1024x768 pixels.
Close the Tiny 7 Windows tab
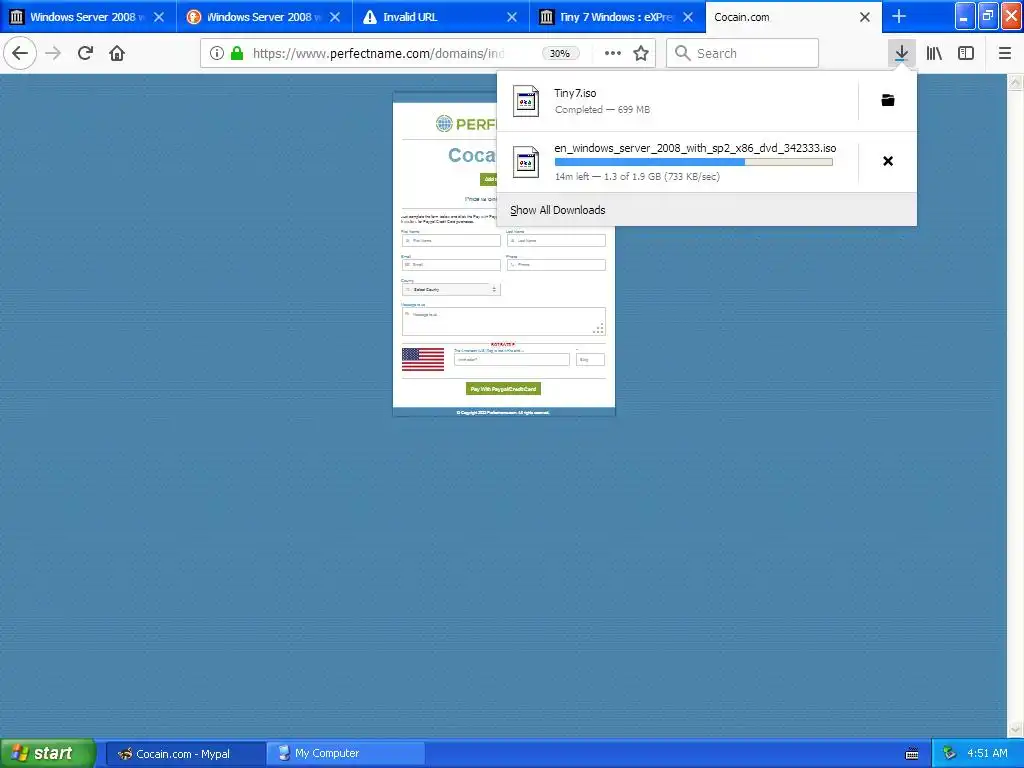(688, 17)
